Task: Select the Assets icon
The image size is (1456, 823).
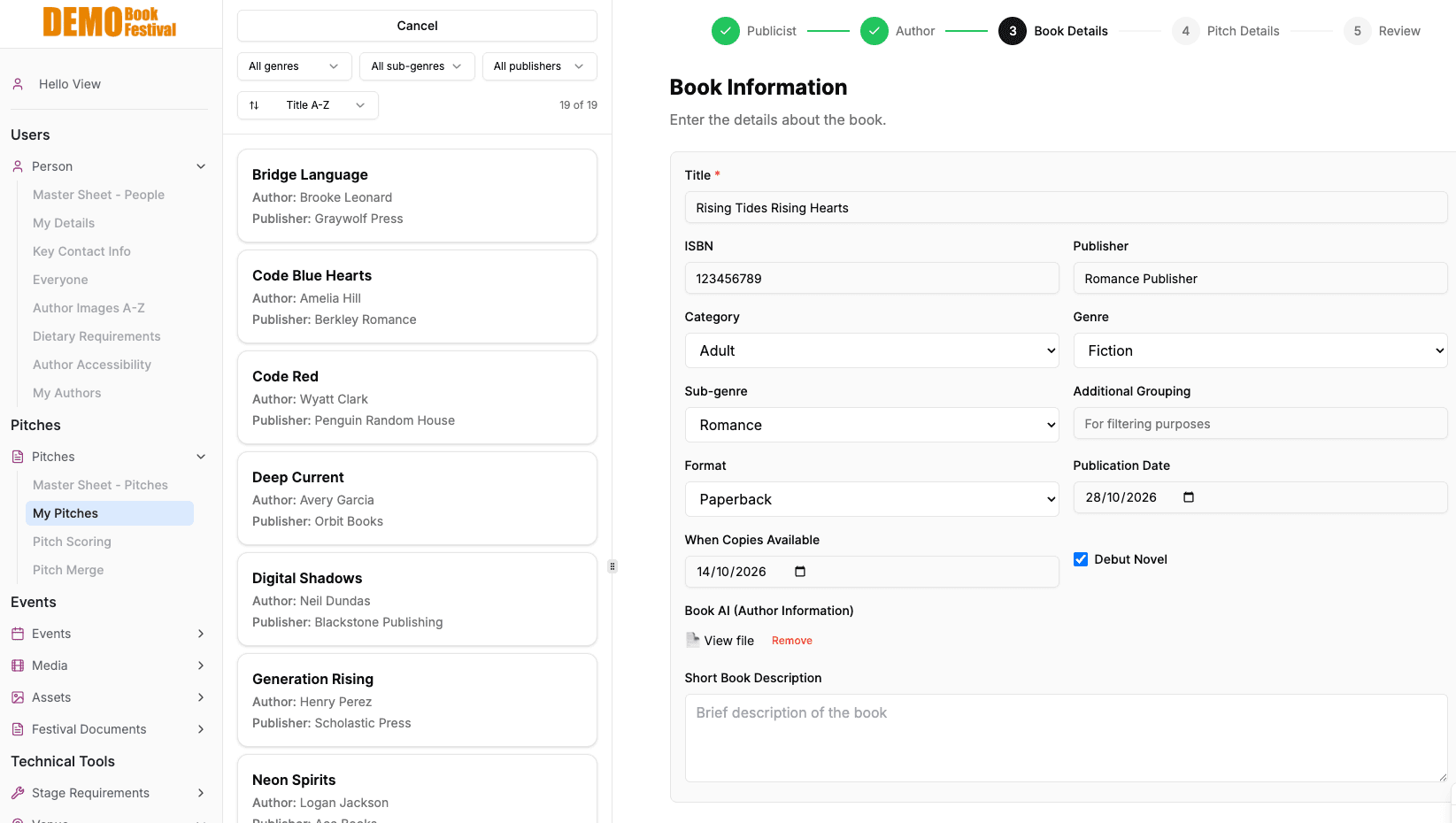Action: pos(16,697)
